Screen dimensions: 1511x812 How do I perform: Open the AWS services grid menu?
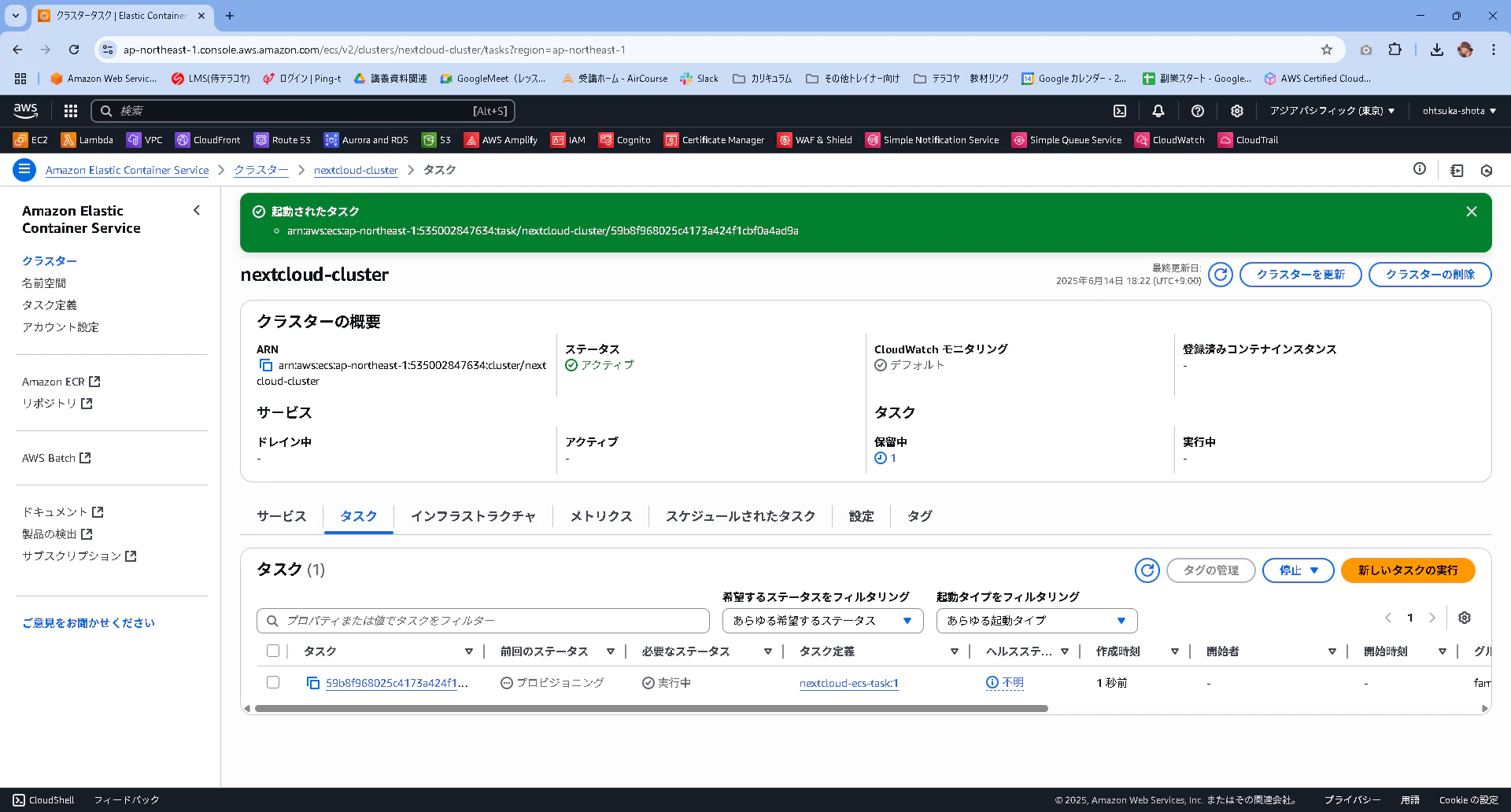point(71,111)
